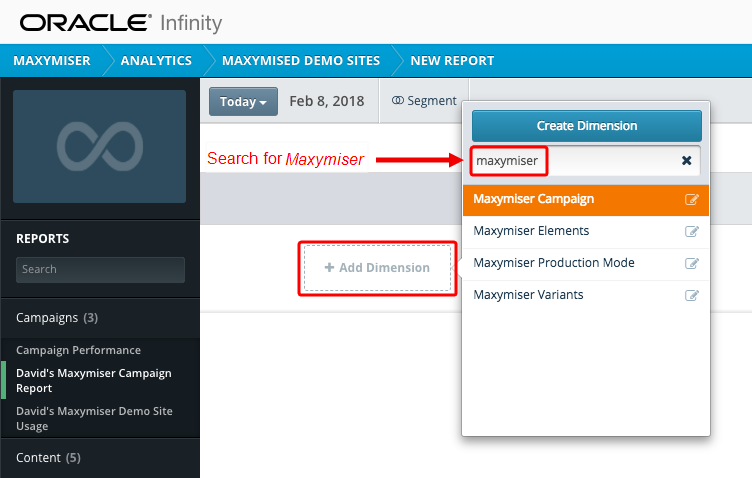Clear the dimension search with the X icon
Viewport: 752px width, 478px height.
point(686,161)
